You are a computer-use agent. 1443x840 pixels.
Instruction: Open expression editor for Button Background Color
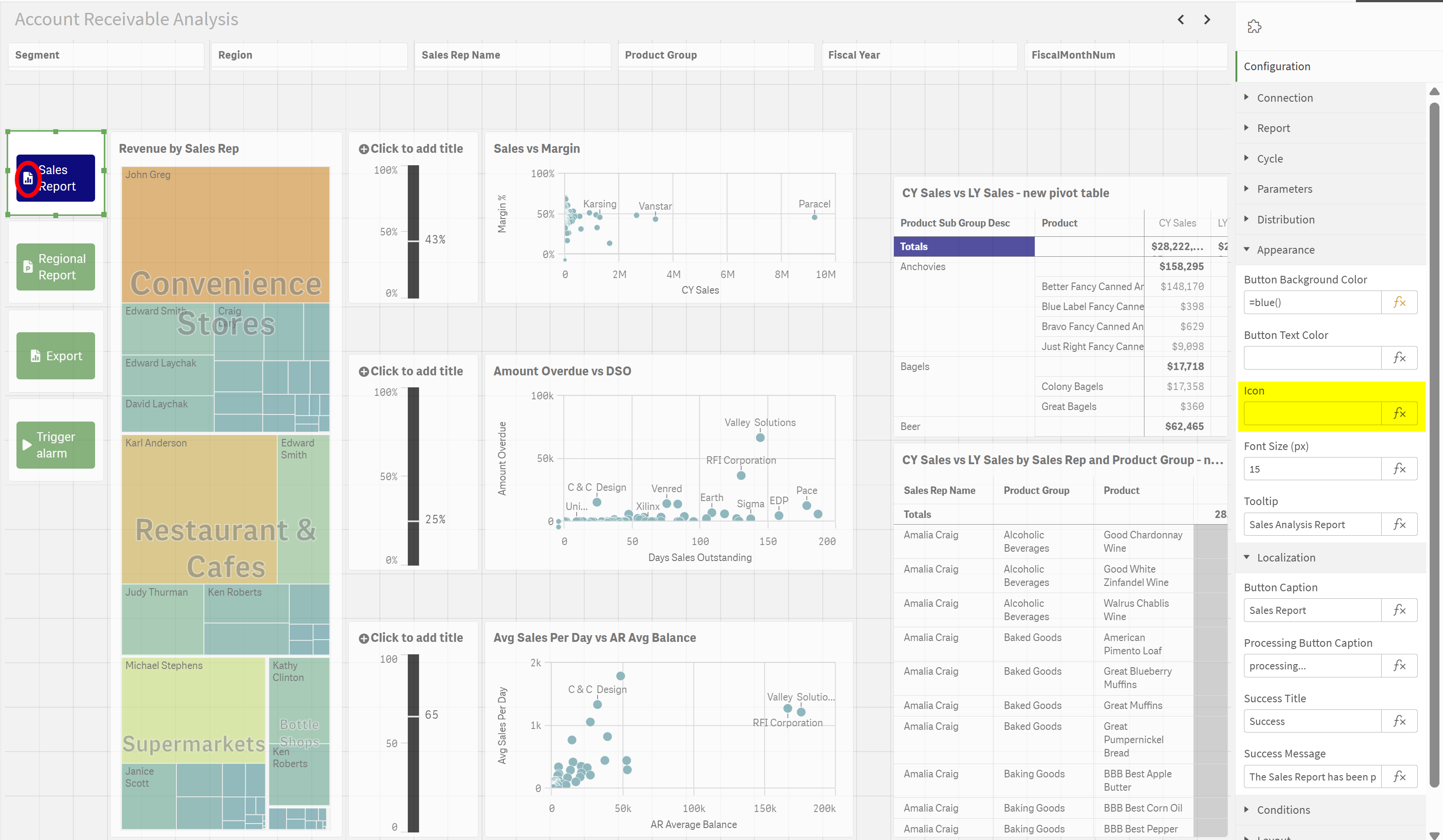point(1399,303)
